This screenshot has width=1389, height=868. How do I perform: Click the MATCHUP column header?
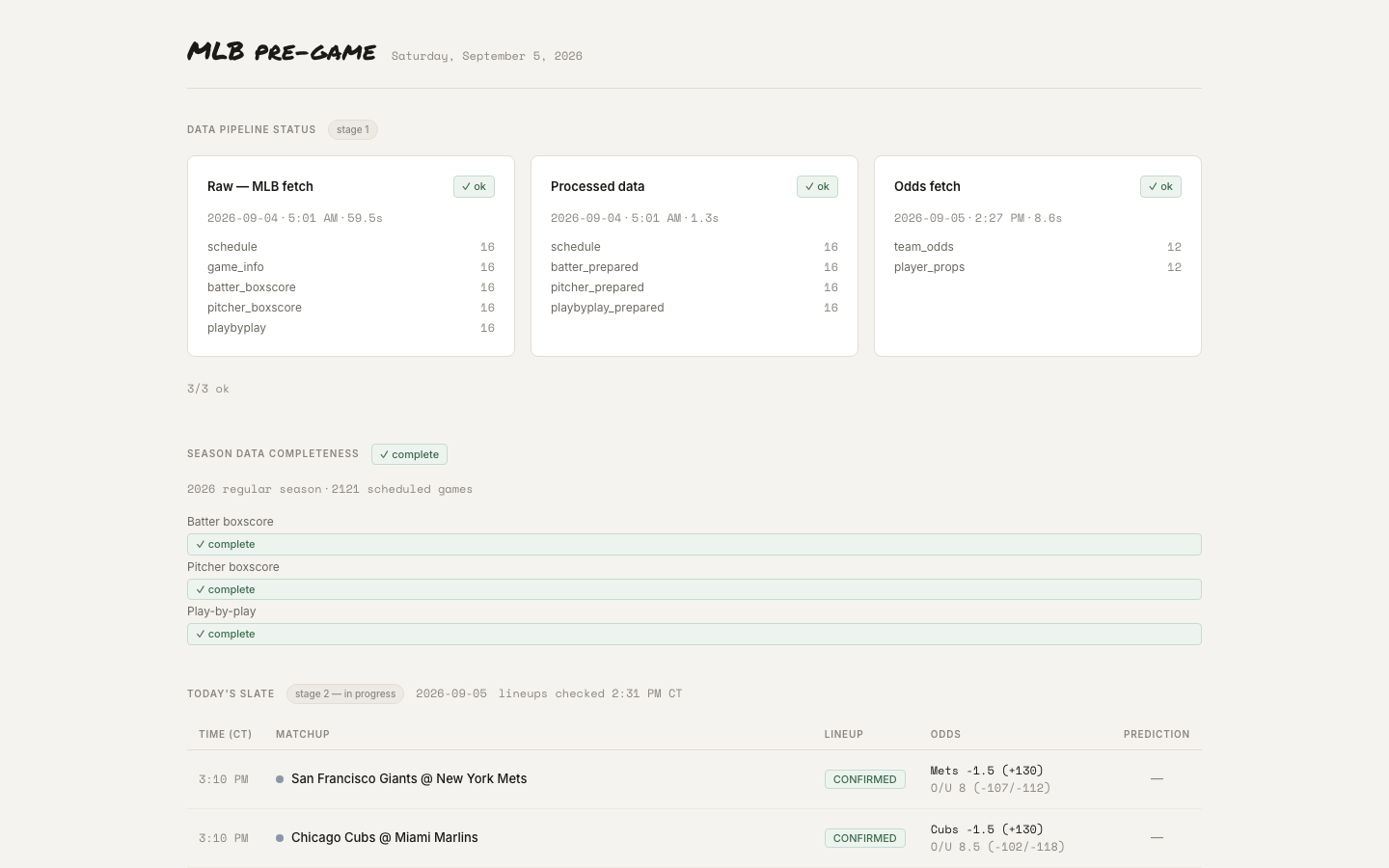click(x=303, y=734)
